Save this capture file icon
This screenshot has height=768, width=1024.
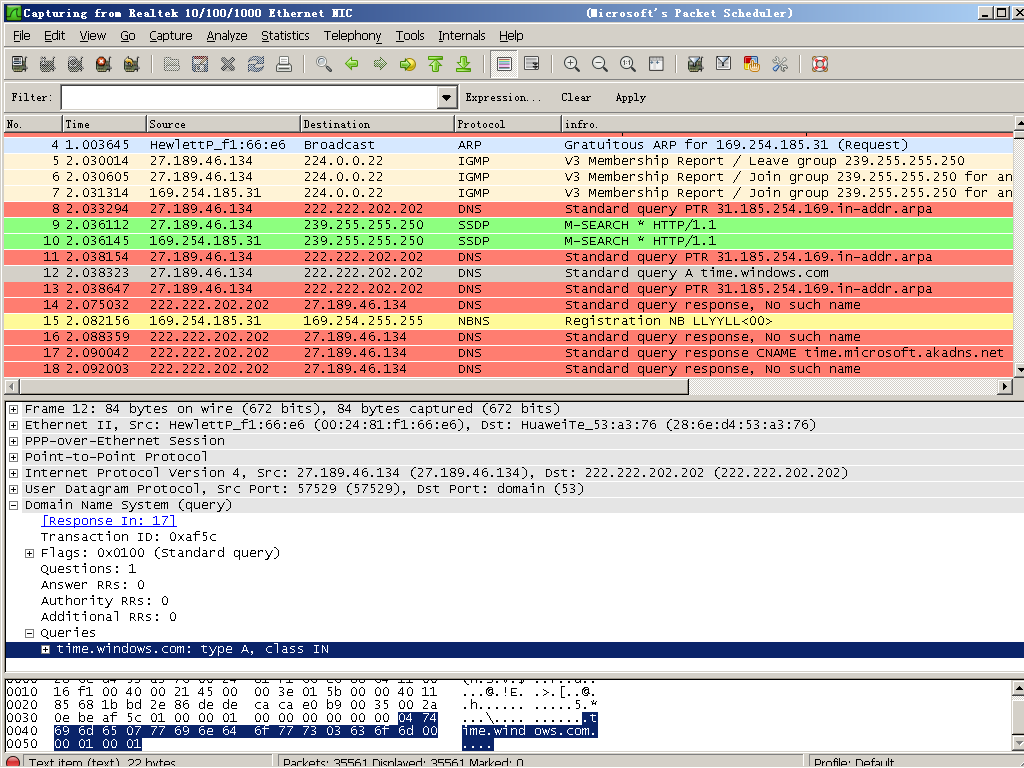pyautogui.click(x=200, y=64)
